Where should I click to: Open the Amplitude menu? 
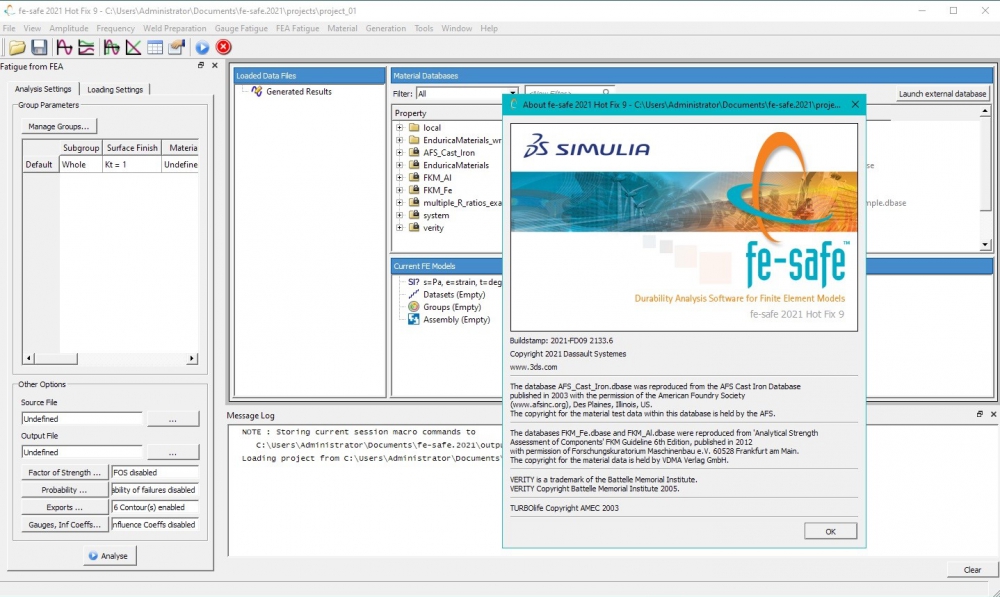pos(69,29)
